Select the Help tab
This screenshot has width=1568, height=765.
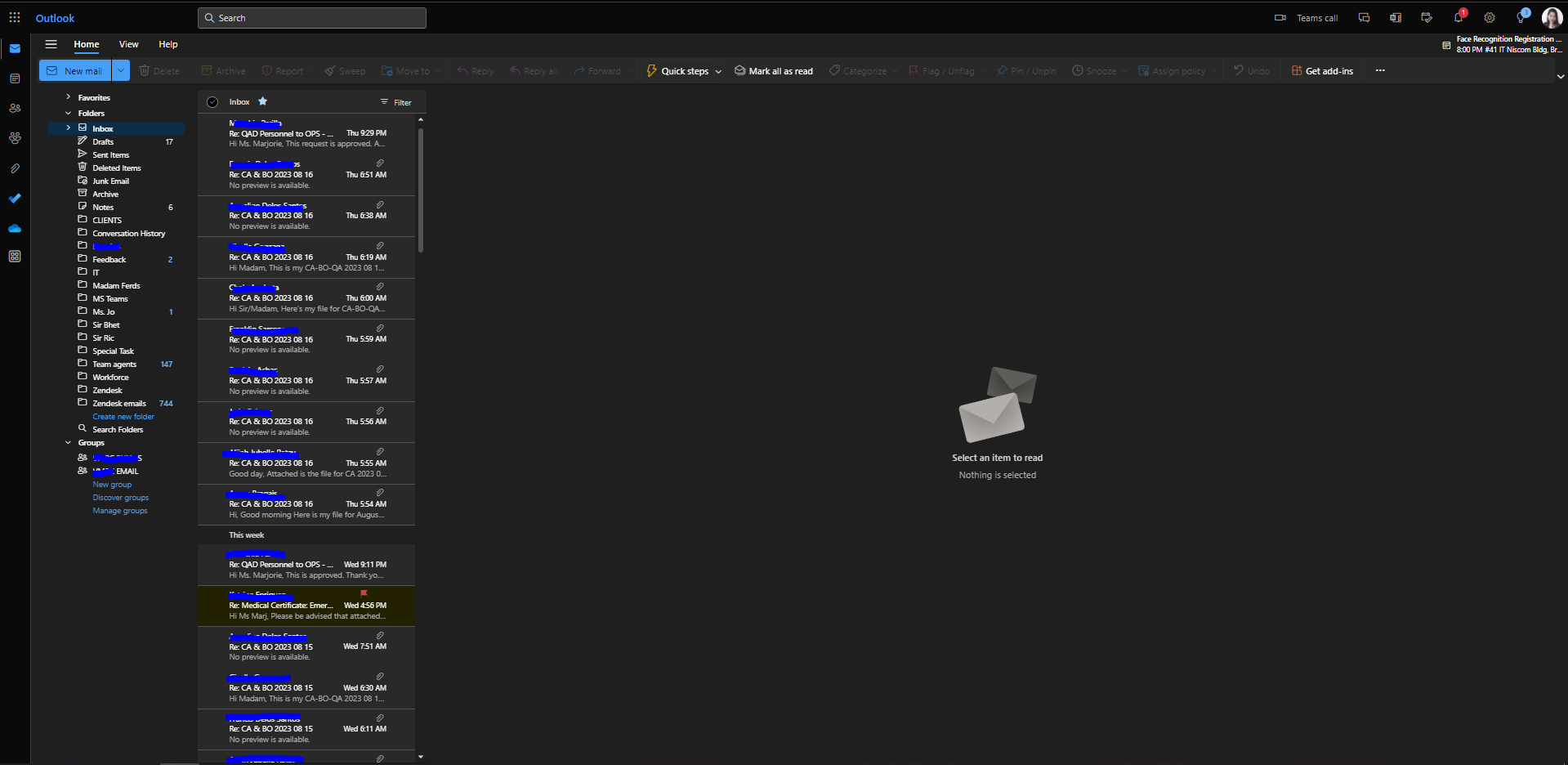[x=168, y=44]
